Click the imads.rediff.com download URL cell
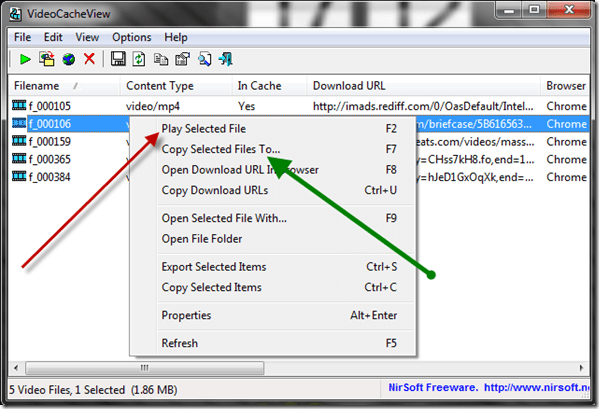This screenshot has width=599, height=409. pos(423,106)
